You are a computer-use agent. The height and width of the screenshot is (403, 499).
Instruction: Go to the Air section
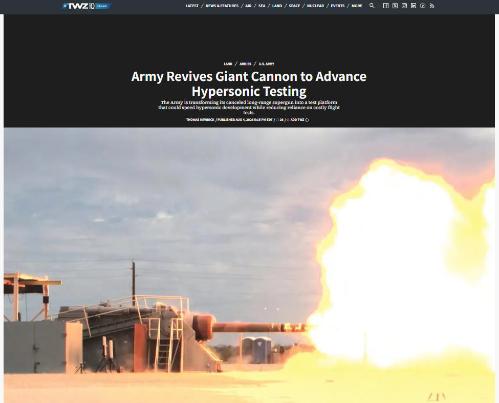248,6
